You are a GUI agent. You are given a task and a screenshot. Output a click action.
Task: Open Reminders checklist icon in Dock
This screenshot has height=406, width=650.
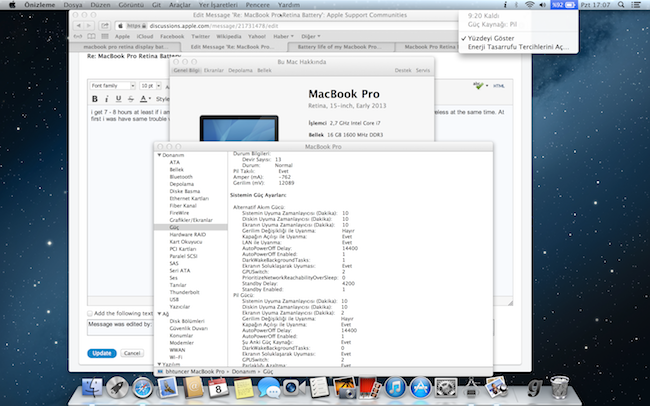(x=319, y=387)
